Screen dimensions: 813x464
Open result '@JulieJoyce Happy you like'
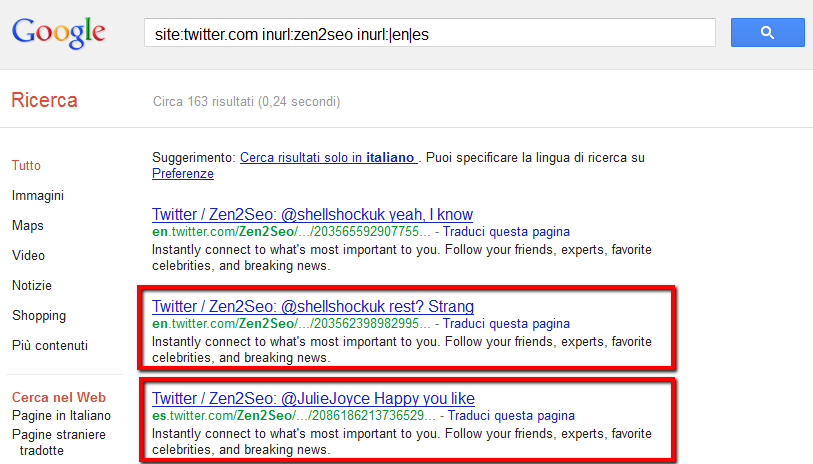[x=313, y=399]
